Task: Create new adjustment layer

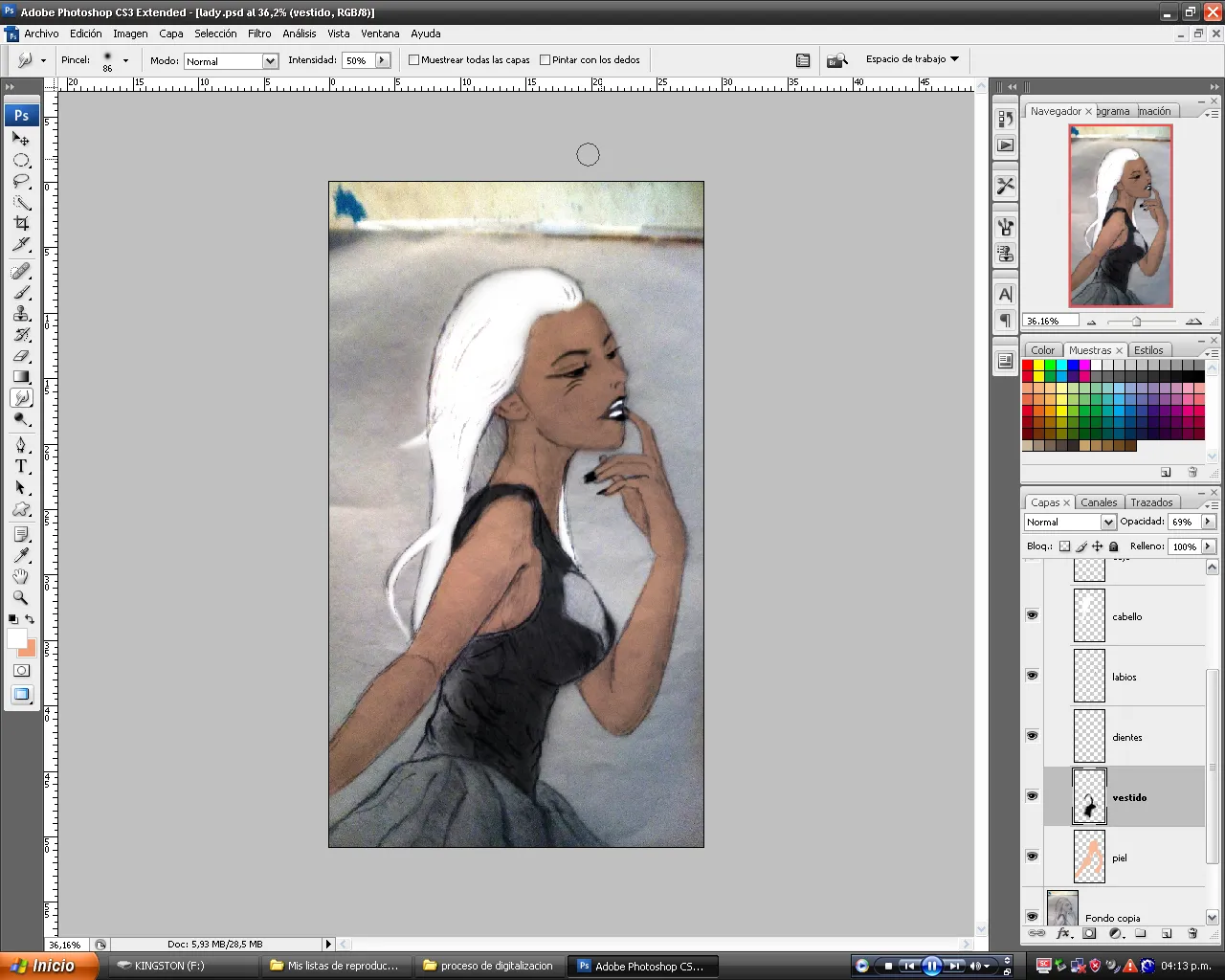Action: [x=1115, y=933]
